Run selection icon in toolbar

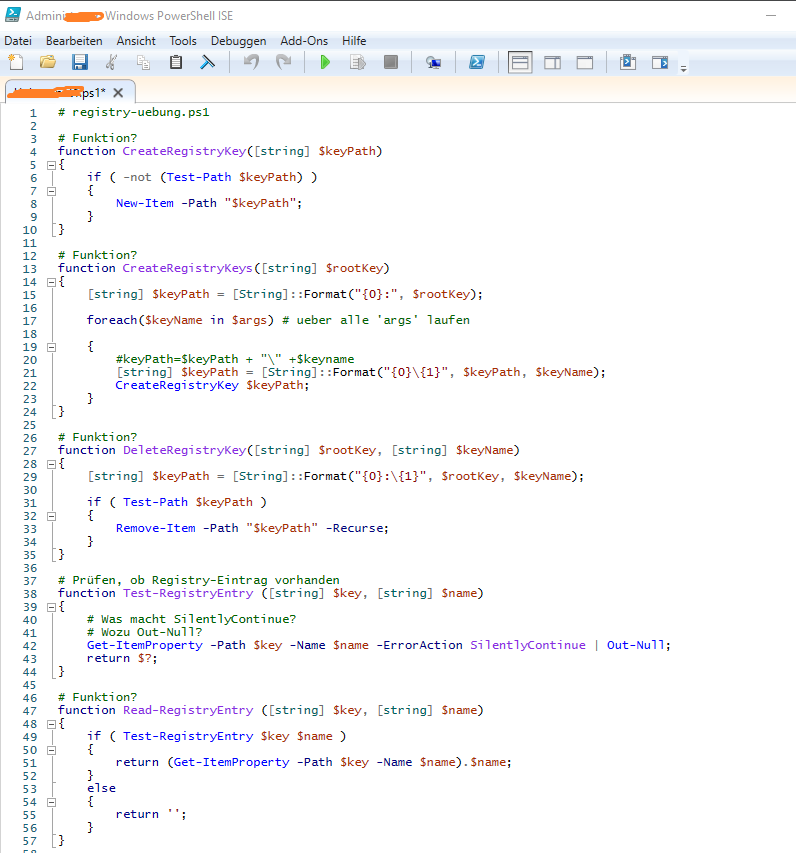pos(357,63)
